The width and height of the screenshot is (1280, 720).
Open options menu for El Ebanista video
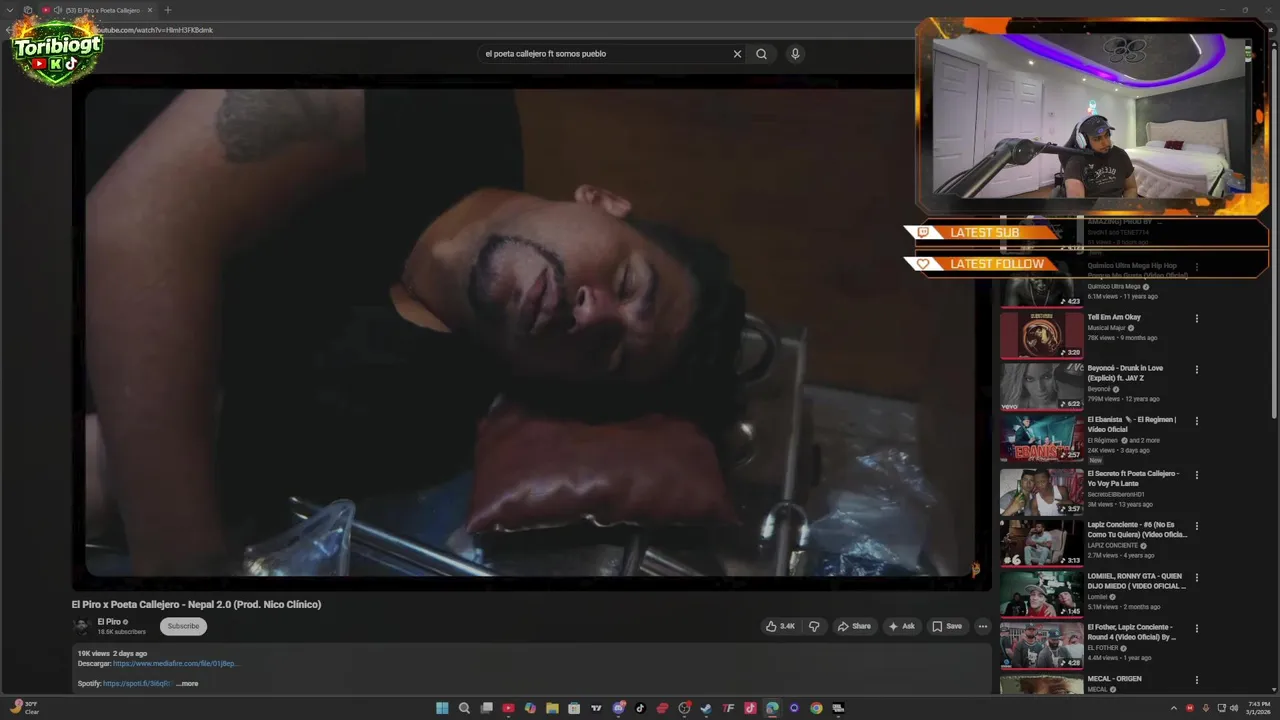tap(1196, 421)
